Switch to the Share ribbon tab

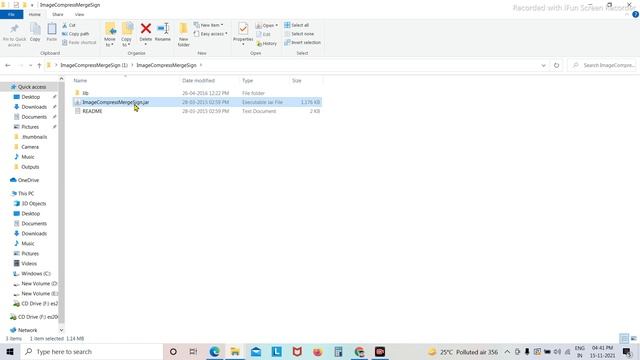pos(58,14)
